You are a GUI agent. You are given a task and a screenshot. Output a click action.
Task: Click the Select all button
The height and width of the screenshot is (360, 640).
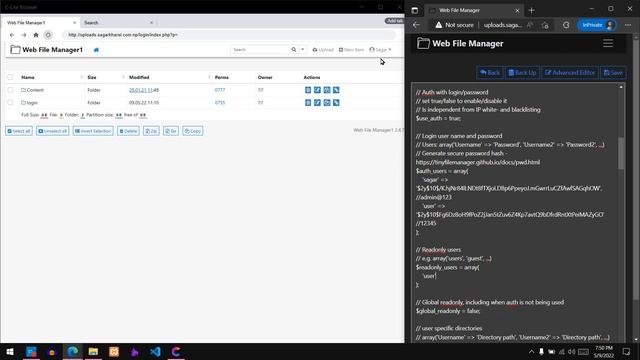pyautogui.click(x=19, y=131)
